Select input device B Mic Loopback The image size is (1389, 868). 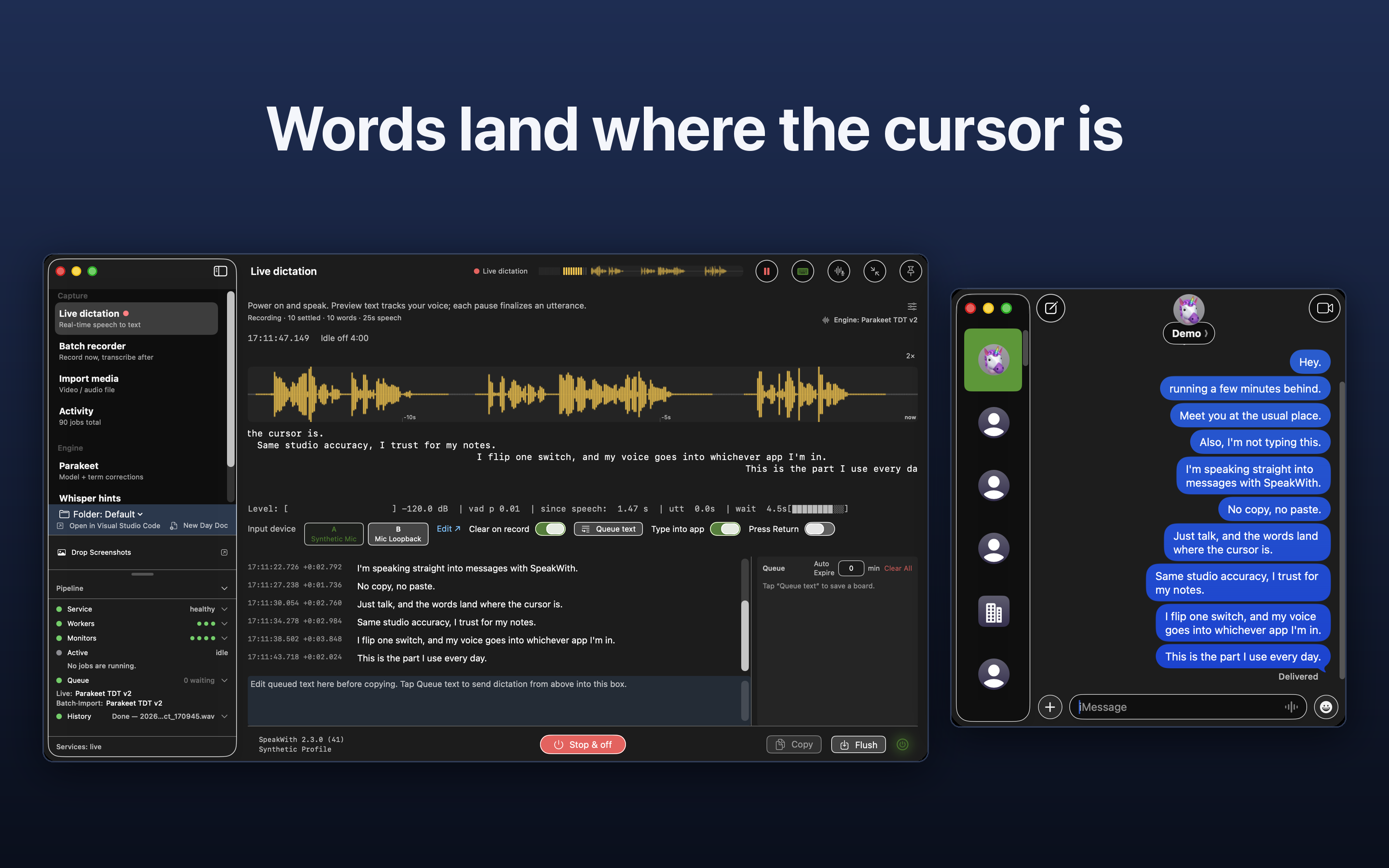click(x=398, y=534)
